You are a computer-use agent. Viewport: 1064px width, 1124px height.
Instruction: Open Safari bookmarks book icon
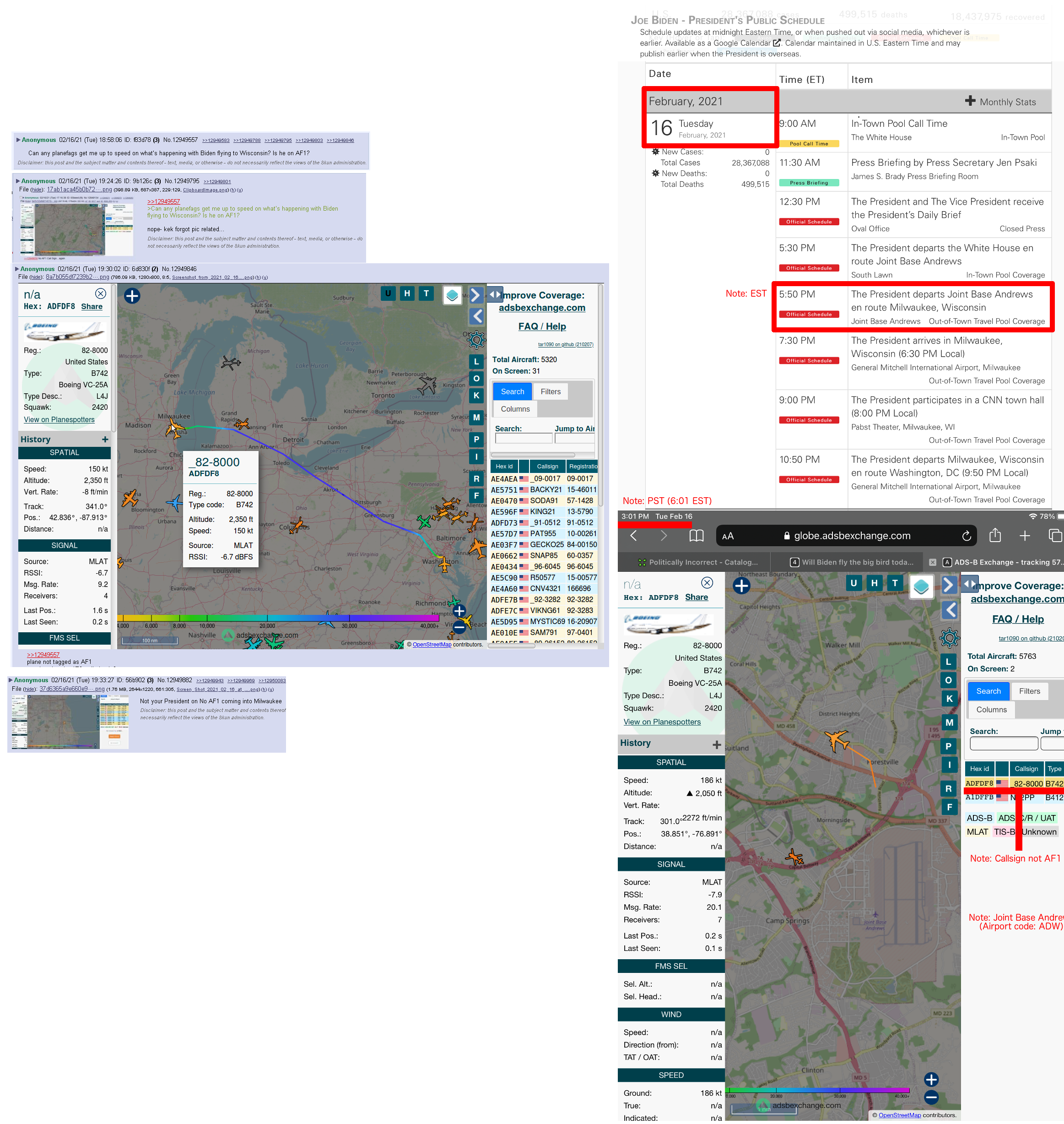point(697,536)
